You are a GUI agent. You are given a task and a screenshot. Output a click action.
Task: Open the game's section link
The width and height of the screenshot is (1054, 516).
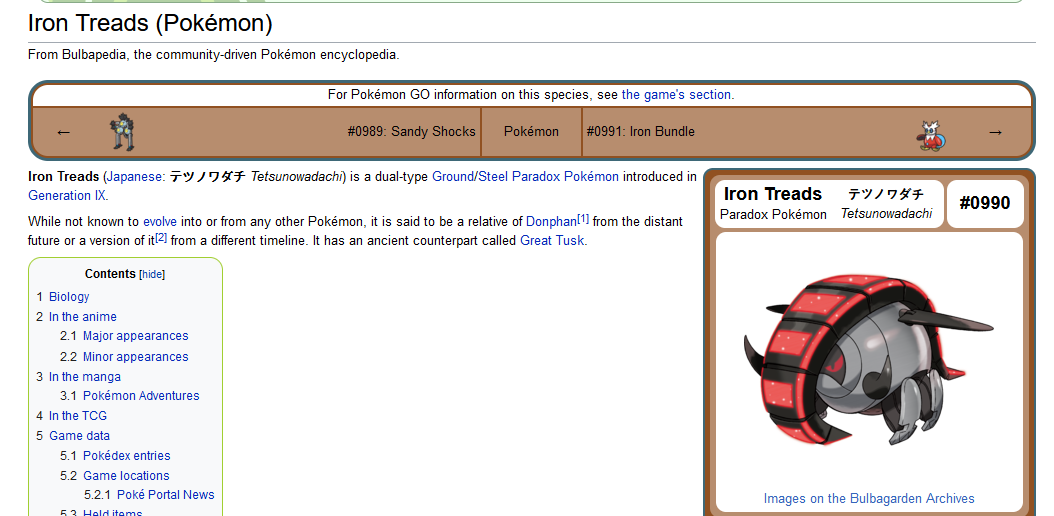click(x=676, y=95)
